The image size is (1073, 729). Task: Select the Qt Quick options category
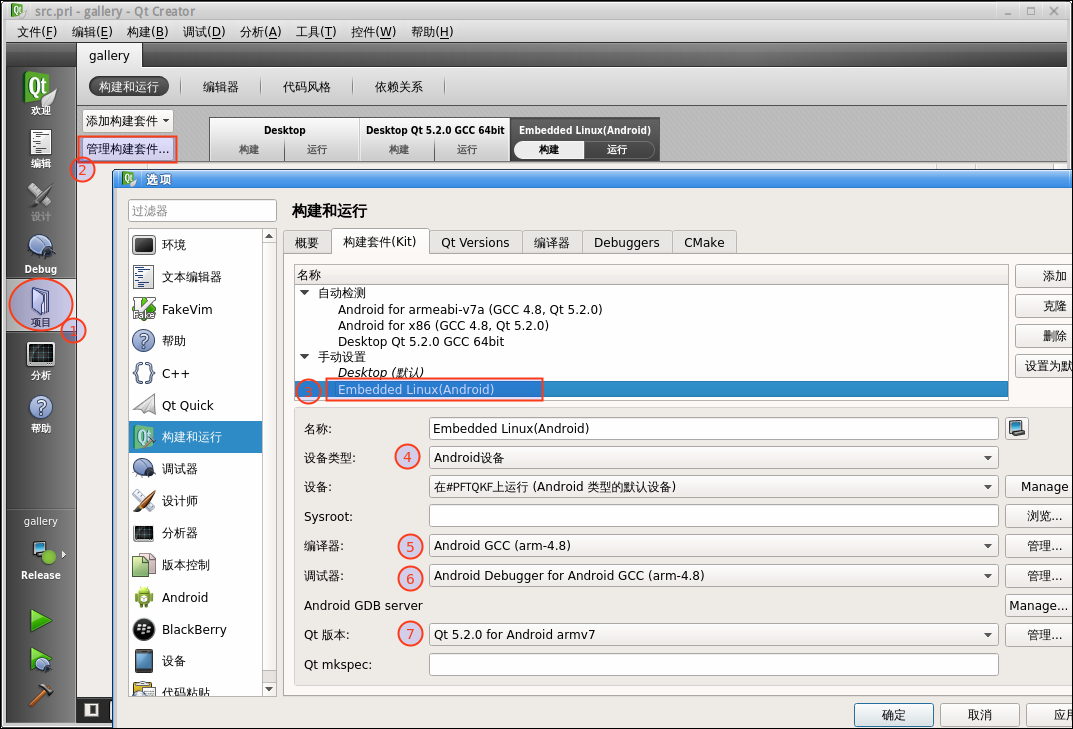196,405
